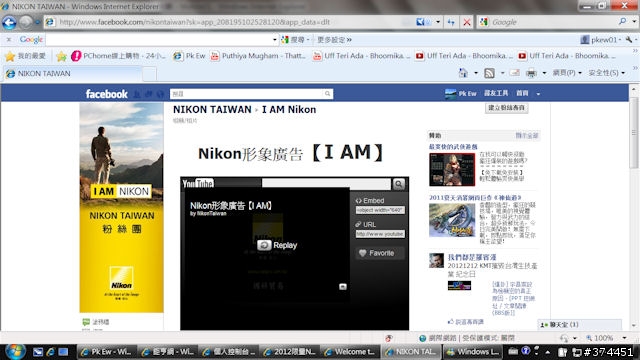Screen dimensions: 640x360
Task: Open the Pk Ew bookmark in favorites bar
Action: coord(189,56)
